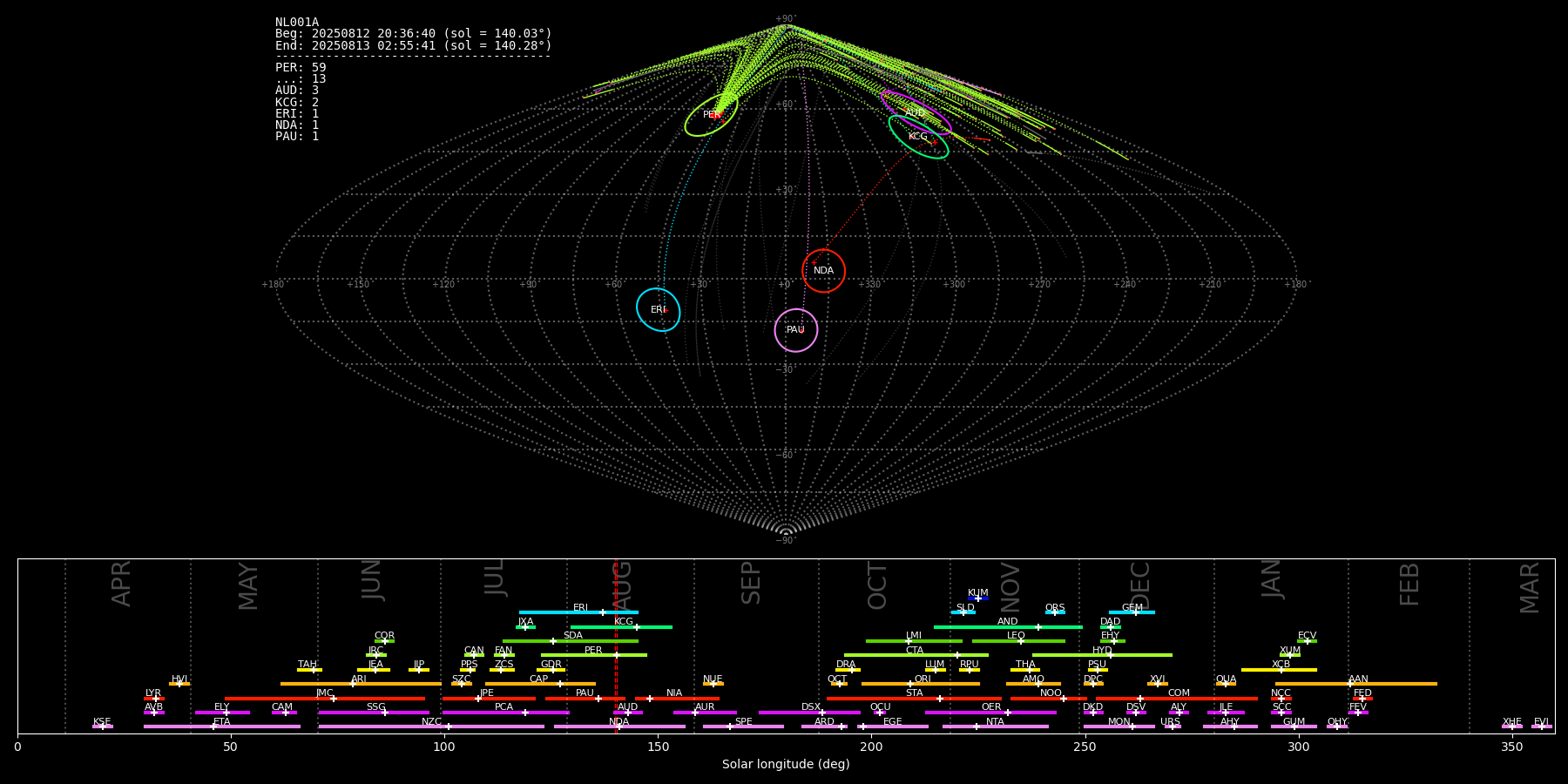
Task: Click the 'NL001A' station header text
Action: (x=297, y=23)
